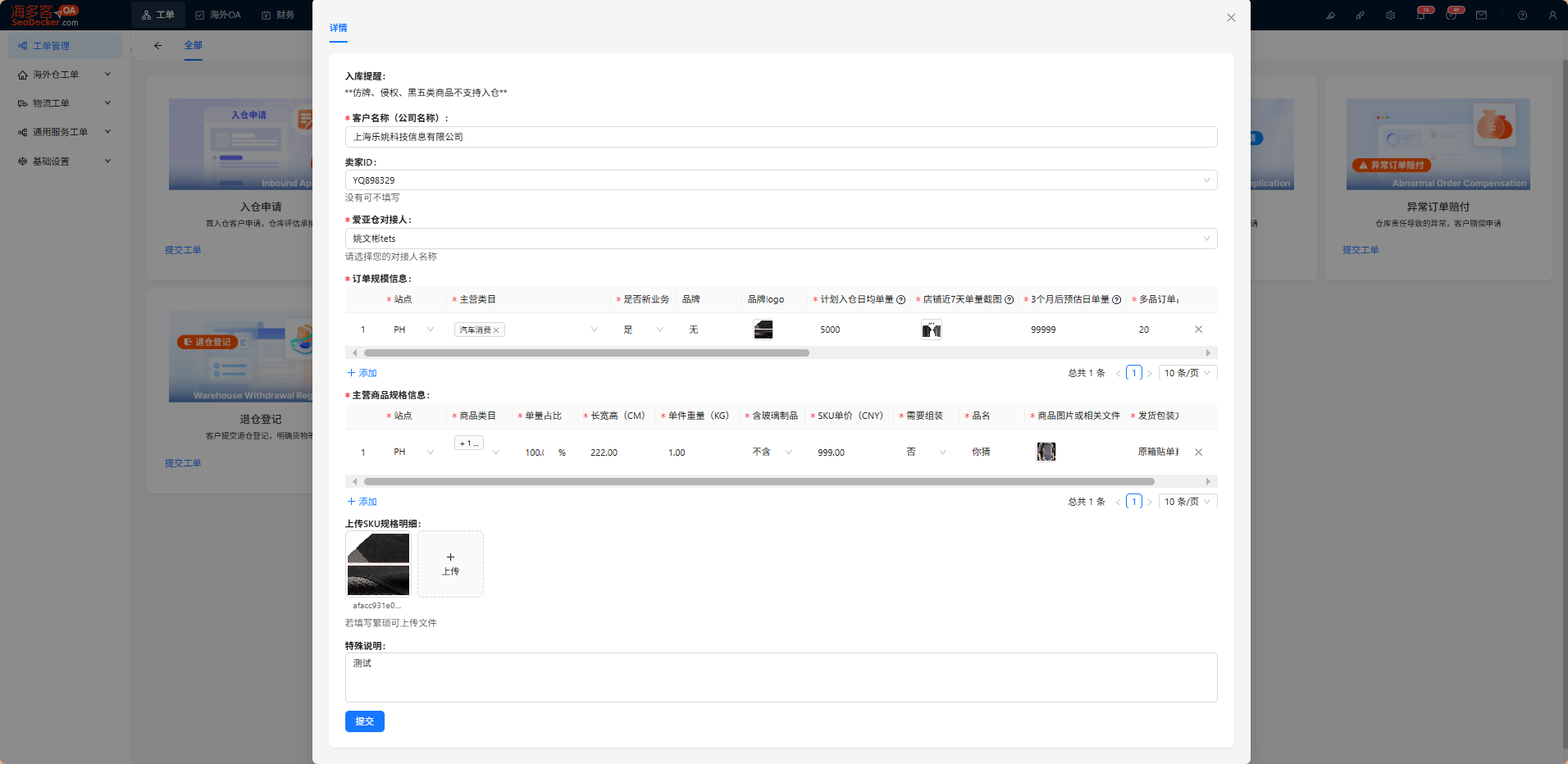Open the uploaded SKU image thumbnail
This screenshot has height=764, width=1568.
tap(378, 564)
